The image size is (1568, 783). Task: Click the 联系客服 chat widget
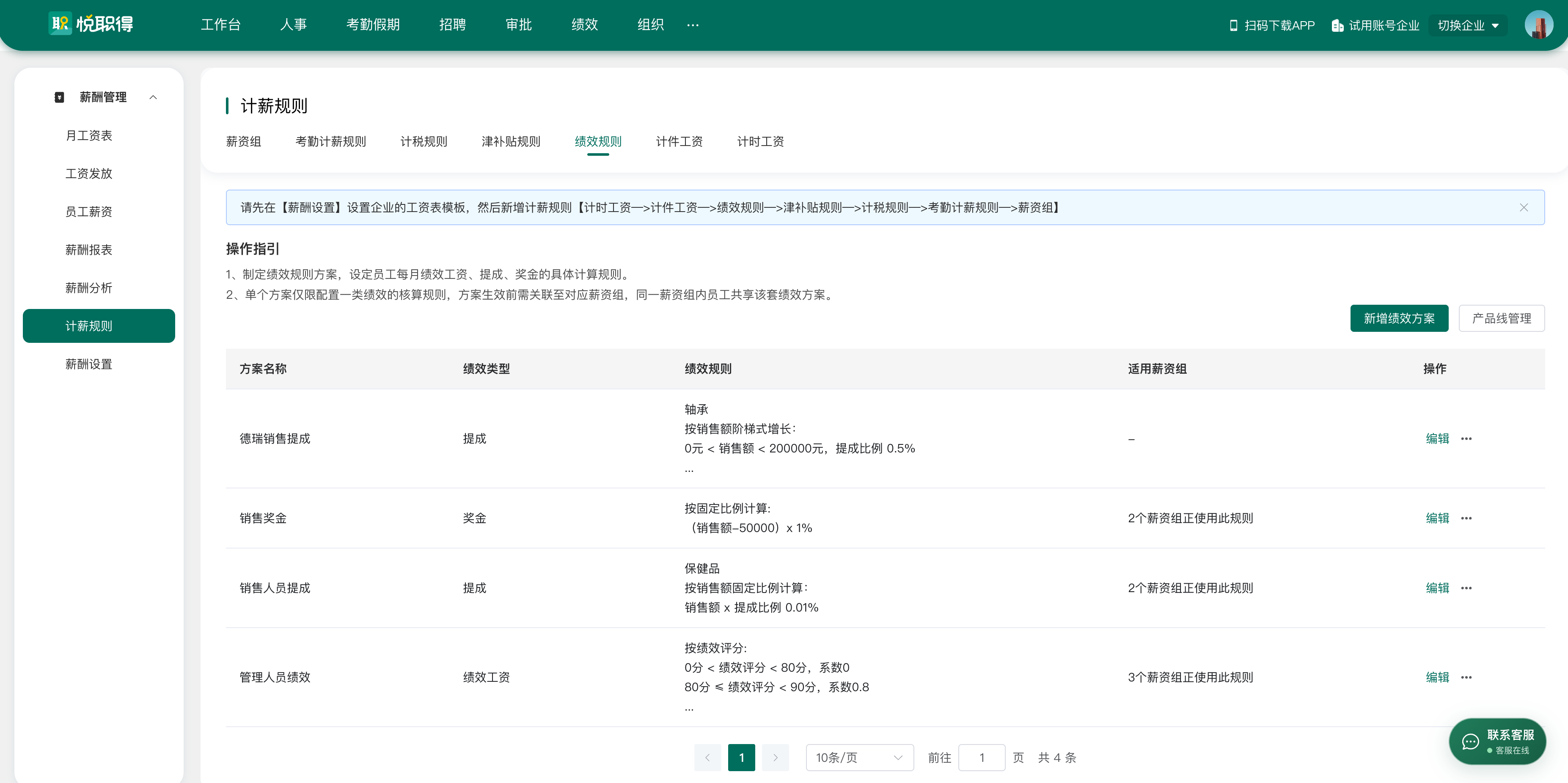click(x=1498, y=741)
